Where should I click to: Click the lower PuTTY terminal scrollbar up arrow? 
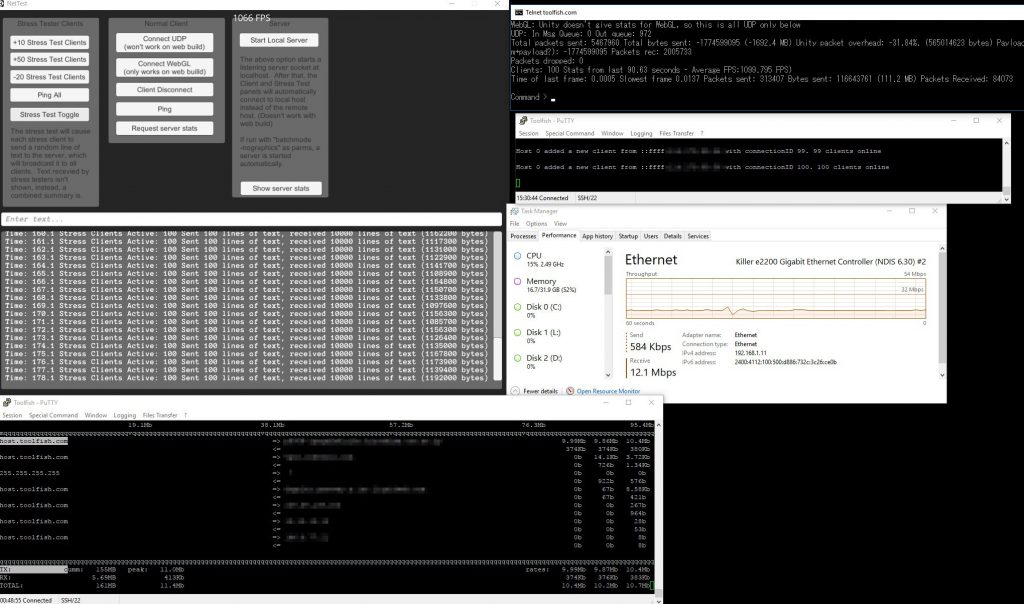(658, 425)
